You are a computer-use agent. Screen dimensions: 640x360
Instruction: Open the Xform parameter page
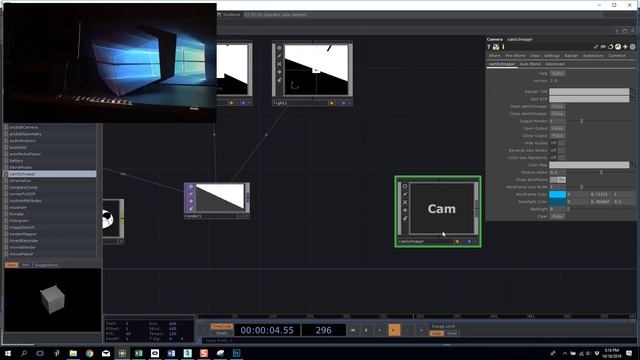coord(494,56)
